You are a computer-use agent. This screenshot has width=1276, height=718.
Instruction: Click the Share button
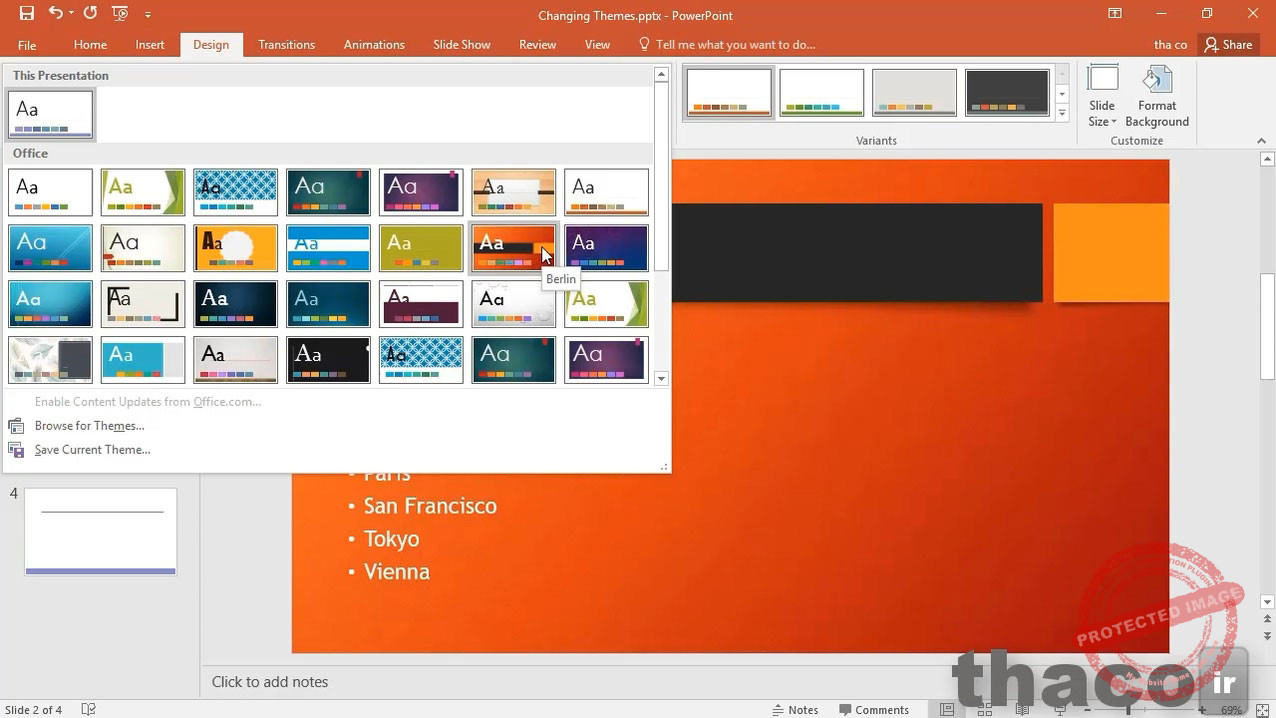tap(1229, 45)
